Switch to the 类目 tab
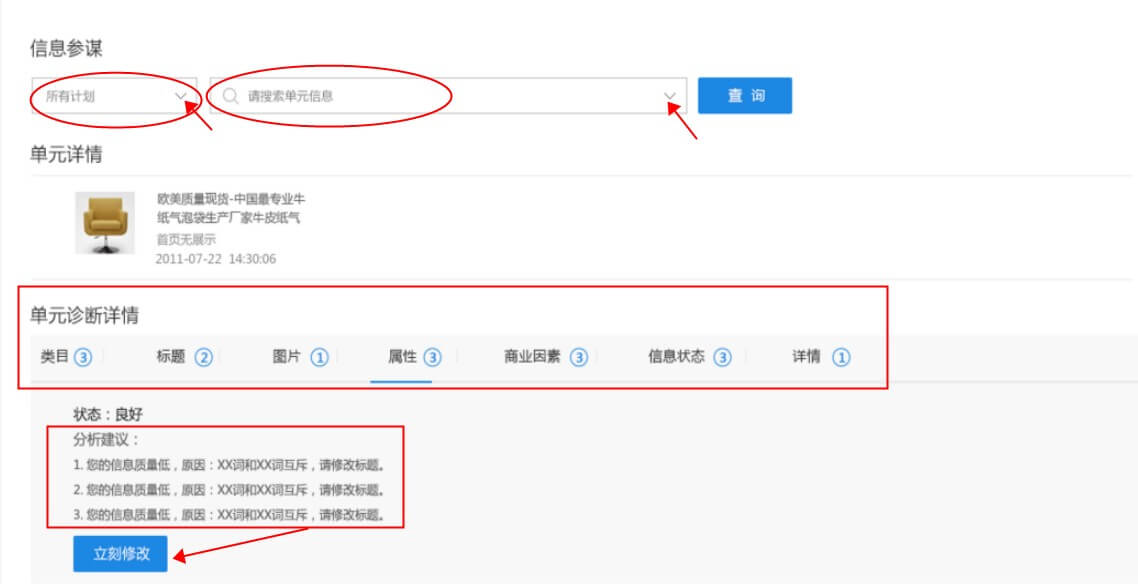 point(54,357)
